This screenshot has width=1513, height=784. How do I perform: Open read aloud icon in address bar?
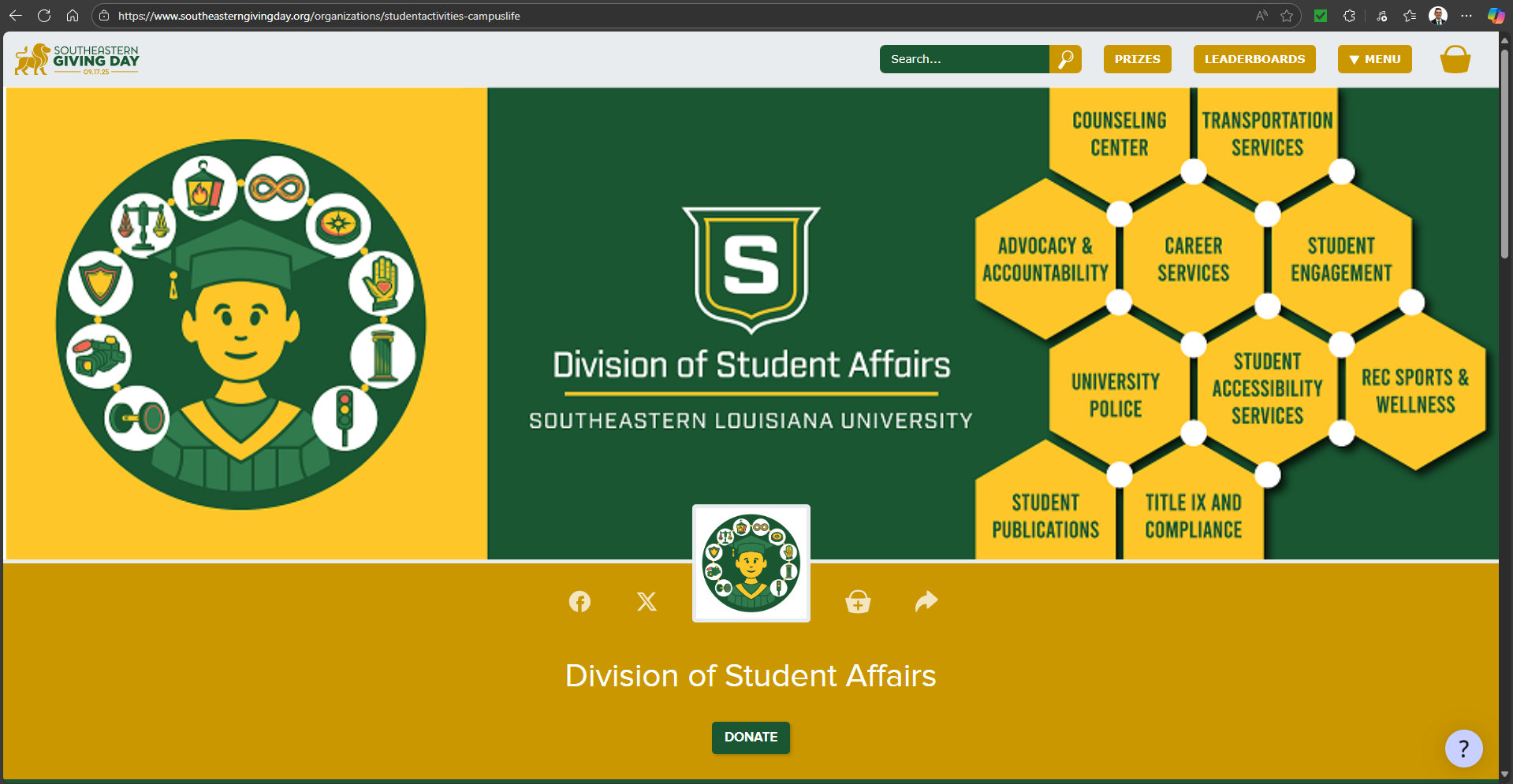1261,16
